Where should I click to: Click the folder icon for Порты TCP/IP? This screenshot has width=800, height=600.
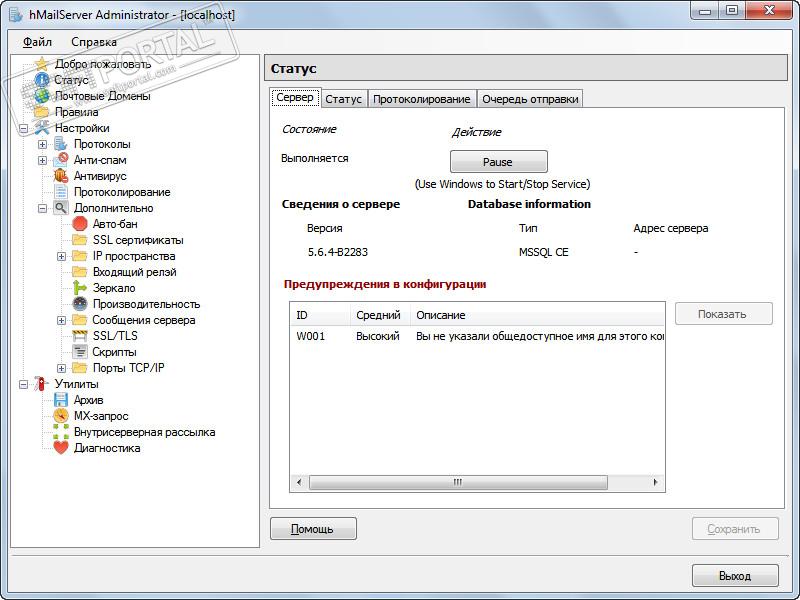pos(80,368)
